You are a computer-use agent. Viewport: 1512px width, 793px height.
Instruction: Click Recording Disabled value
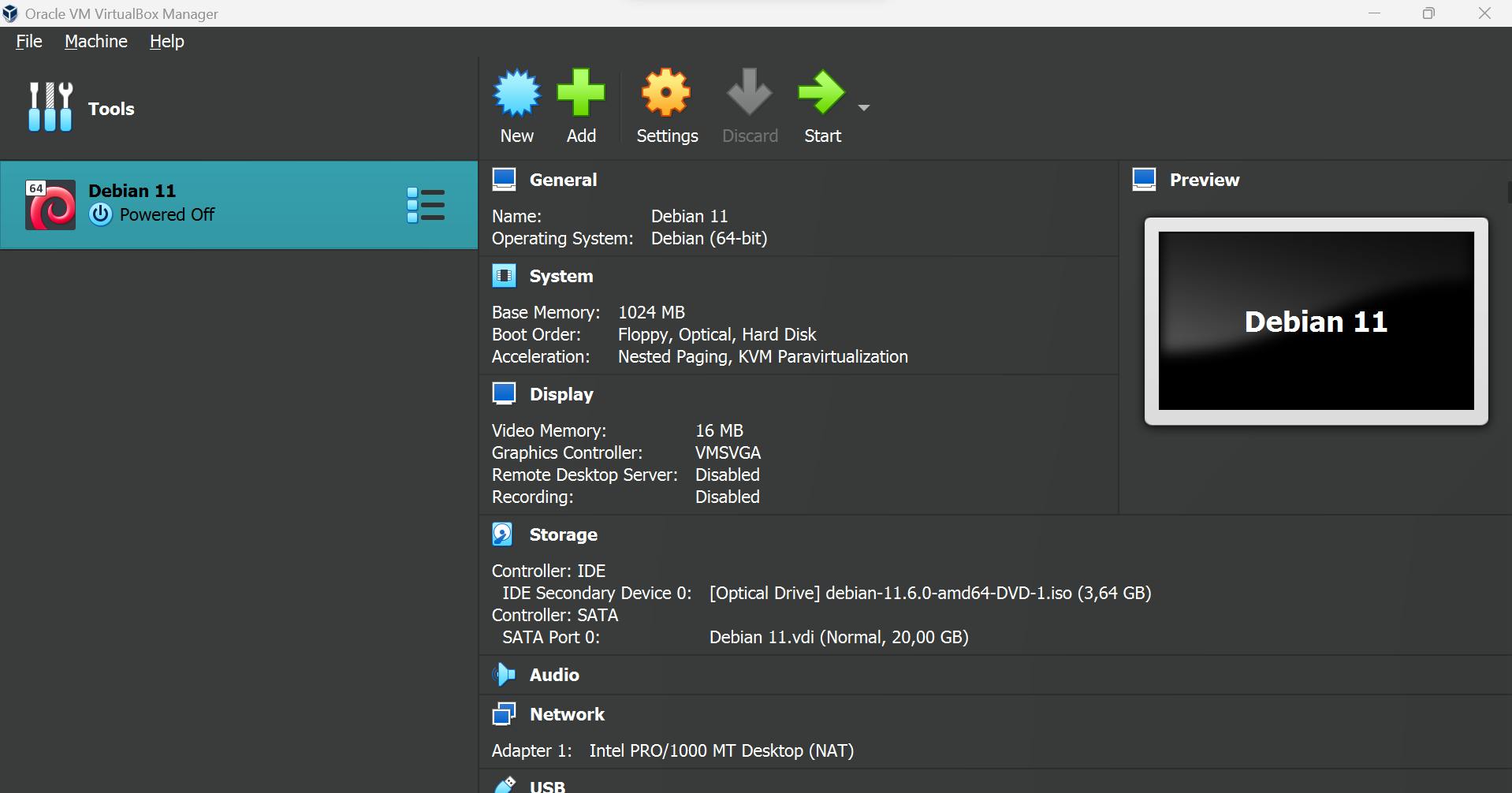[727, 497]
